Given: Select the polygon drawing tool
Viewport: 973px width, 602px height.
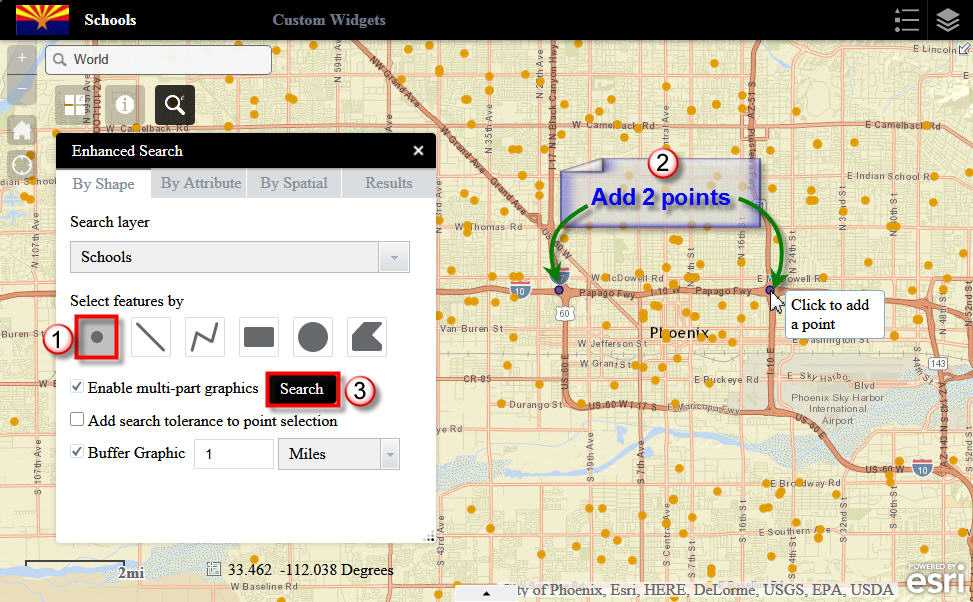Looking at the screenshot, I should (x=367, y=337).
